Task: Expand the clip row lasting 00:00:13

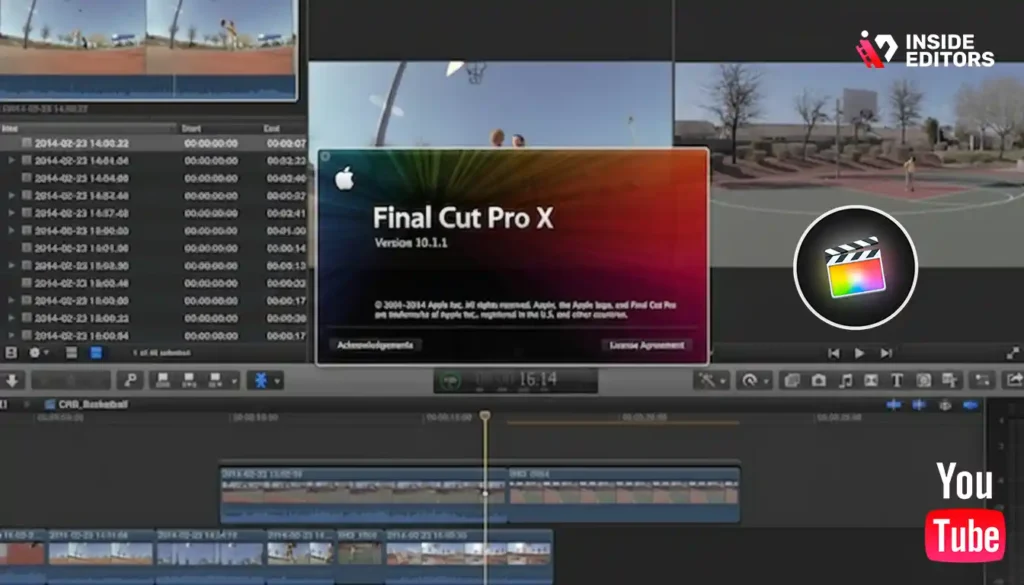Action: pyautogui.click(x=11, y=265)
